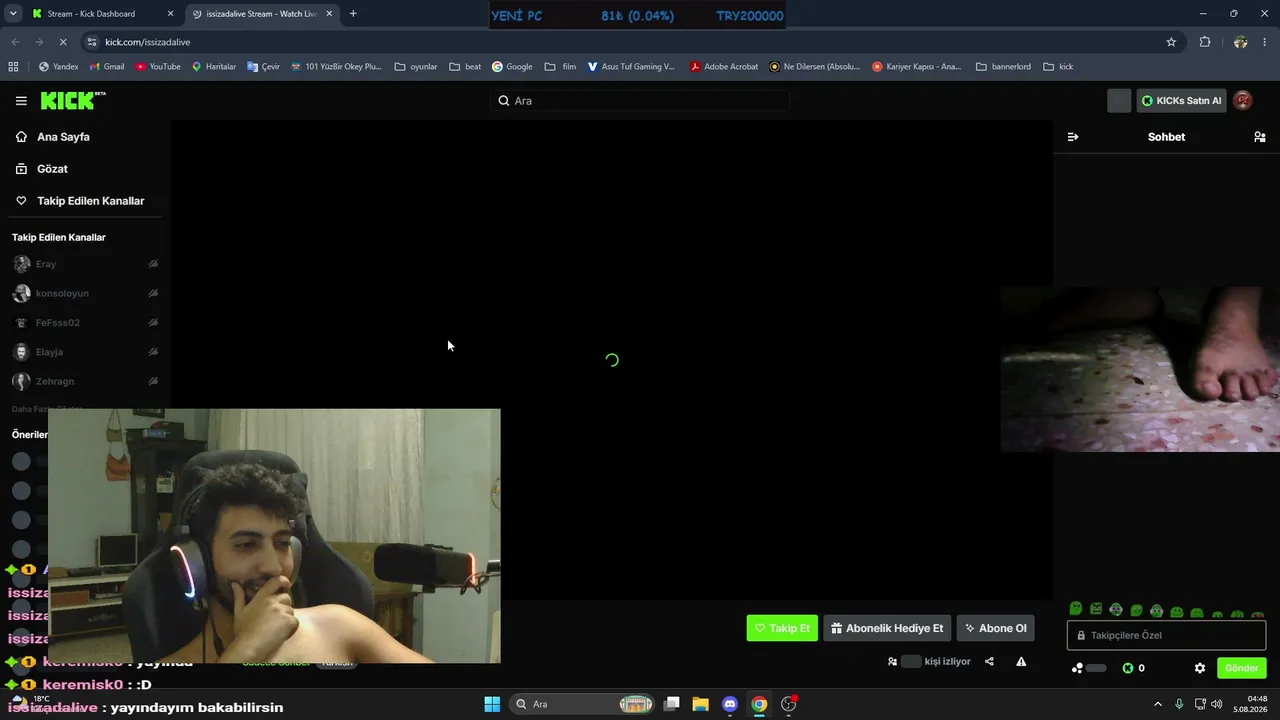This screenshot has width=1280, height=720.
Task: Close the Stream - Kick Dashboard tab
Action: pos(170,14)
